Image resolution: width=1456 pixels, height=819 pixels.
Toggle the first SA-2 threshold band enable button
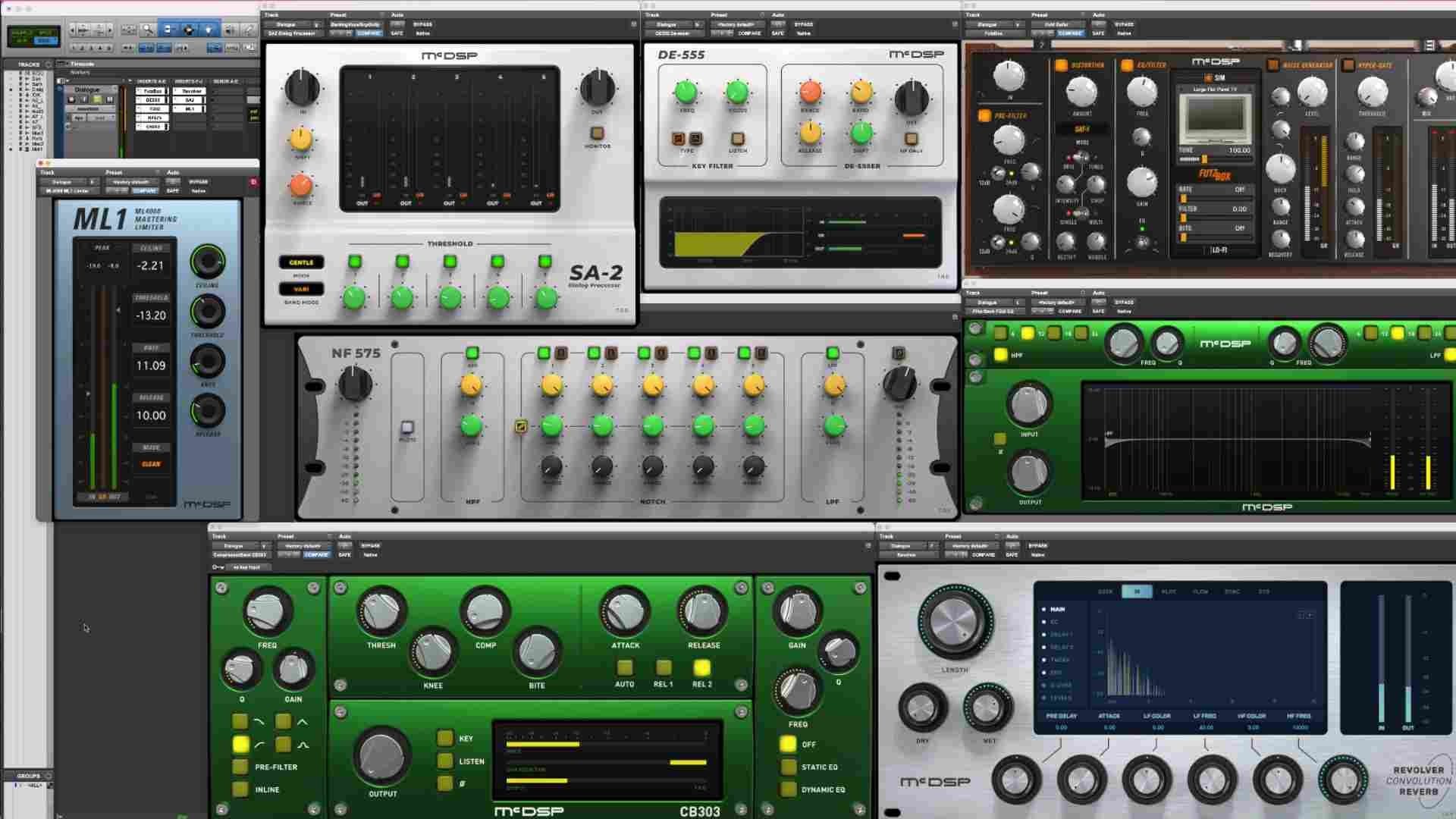pyautogui.click(x=354, y=262)
